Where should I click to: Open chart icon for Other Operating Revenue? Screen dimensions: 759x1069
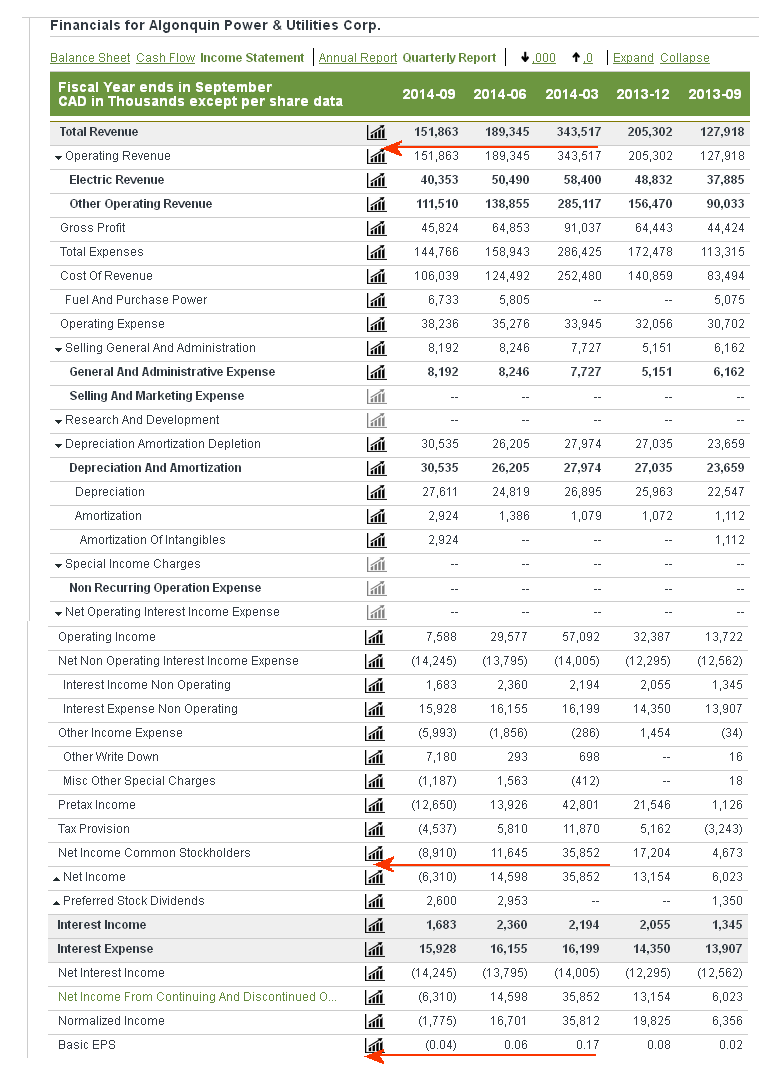pos(376,204)
